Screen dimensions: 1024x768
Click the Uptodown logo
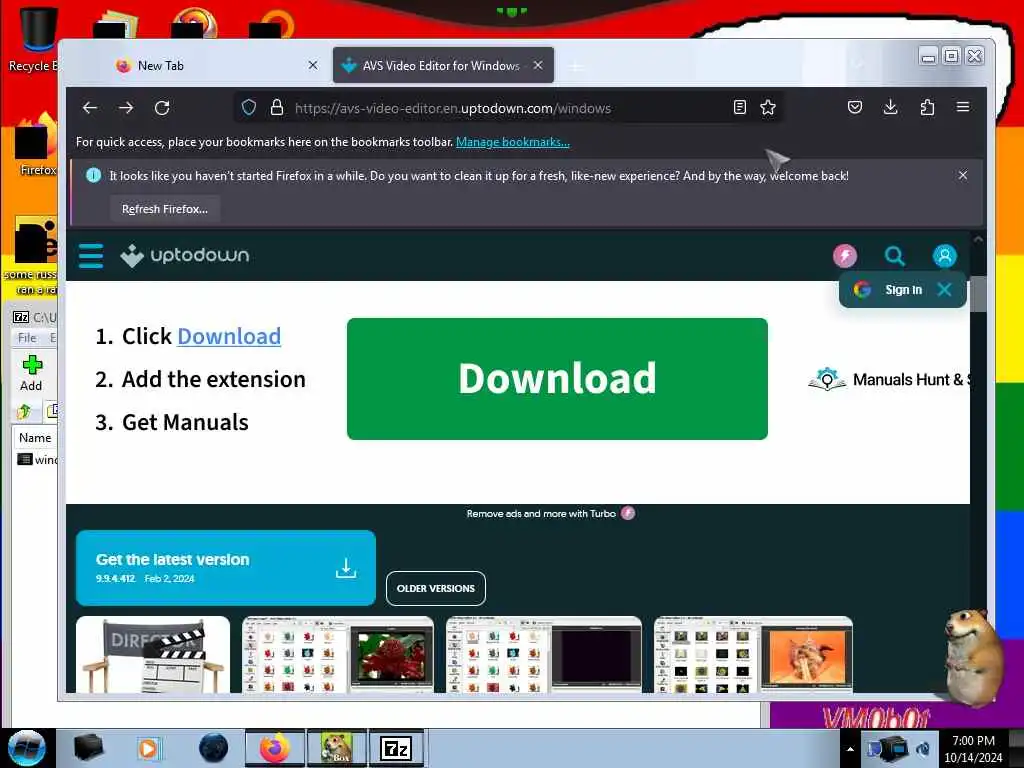click(x=185, y=255)
